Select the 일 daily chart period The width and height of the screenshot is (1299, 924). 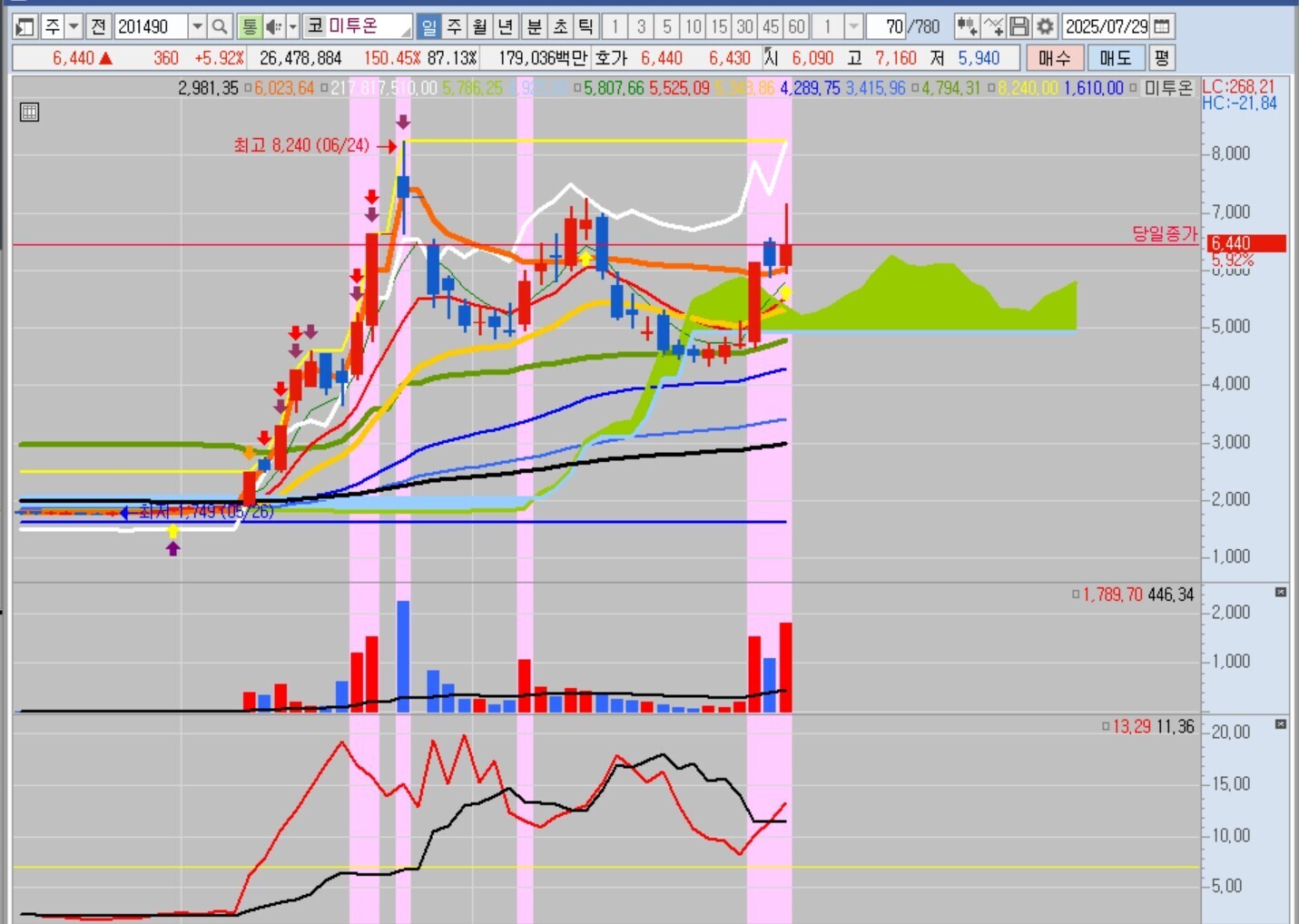pos(428,26)
